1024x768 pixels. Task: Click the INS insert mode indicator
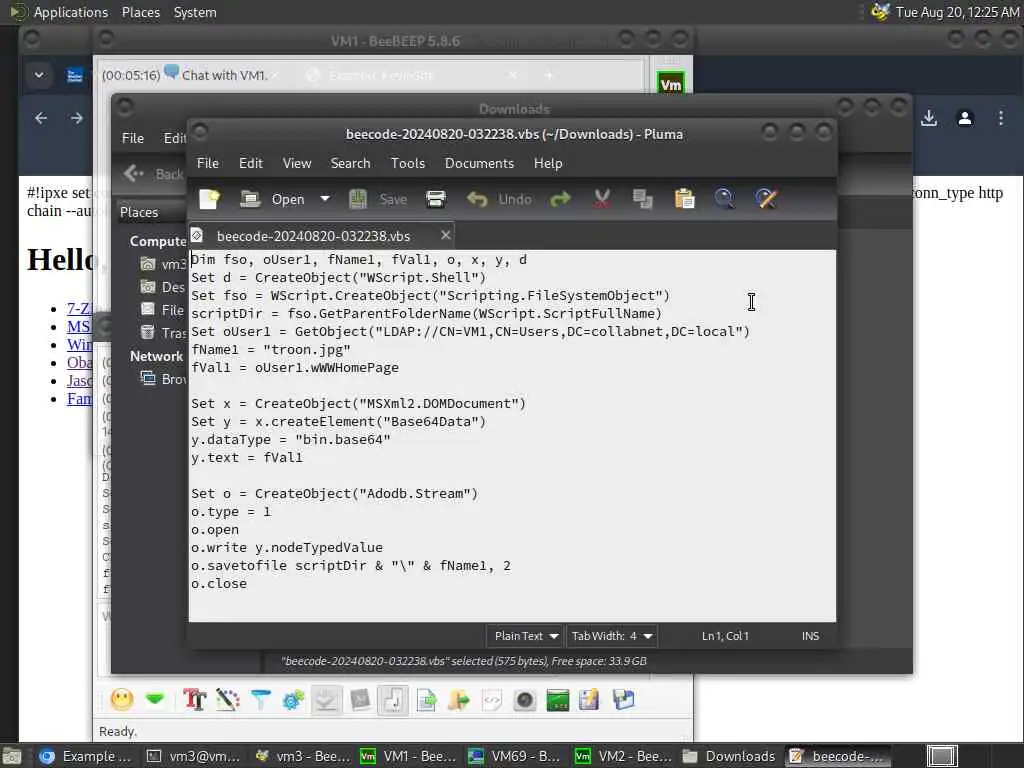point(810,635)
